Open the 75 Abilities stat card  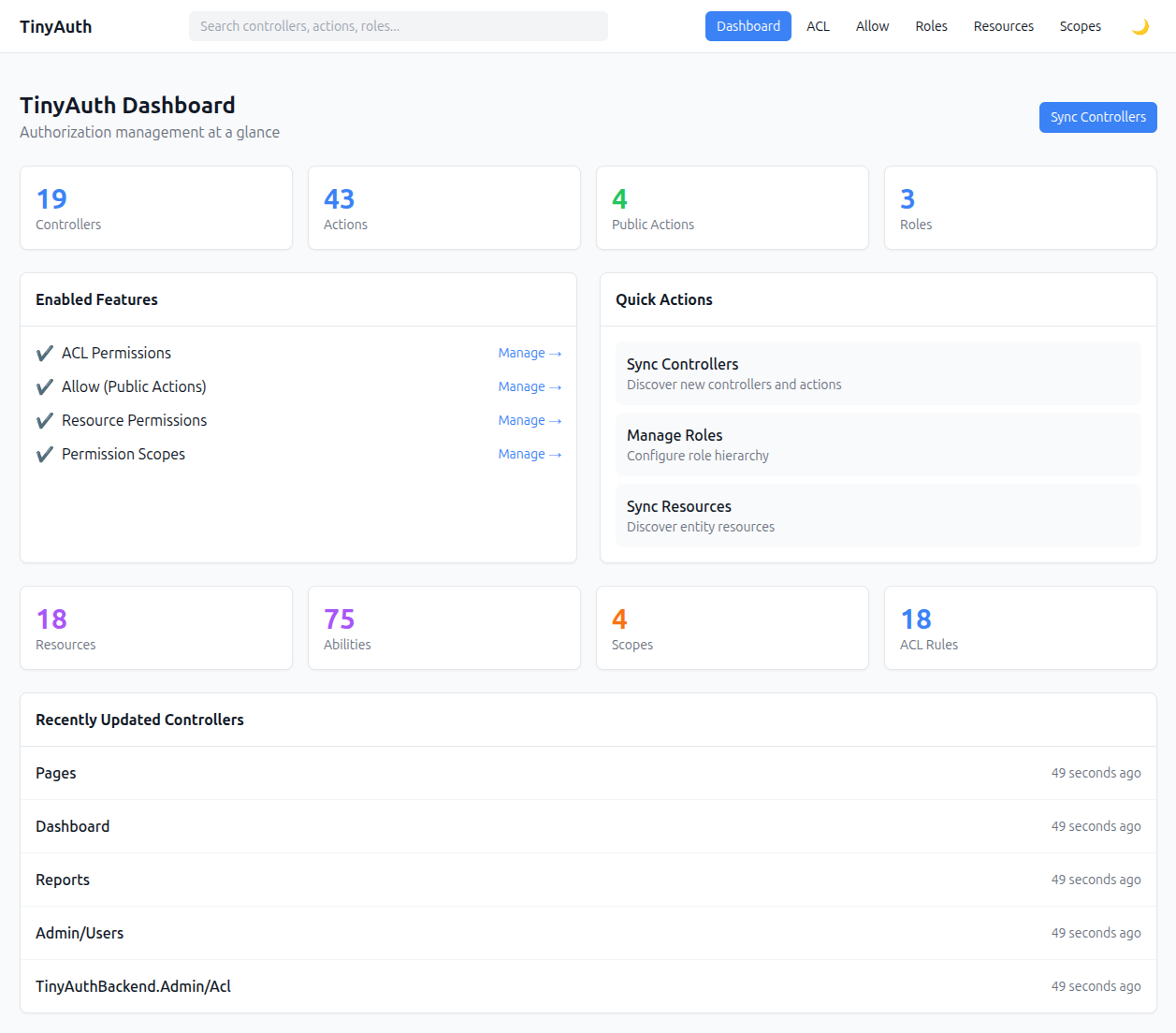point(444,628)
